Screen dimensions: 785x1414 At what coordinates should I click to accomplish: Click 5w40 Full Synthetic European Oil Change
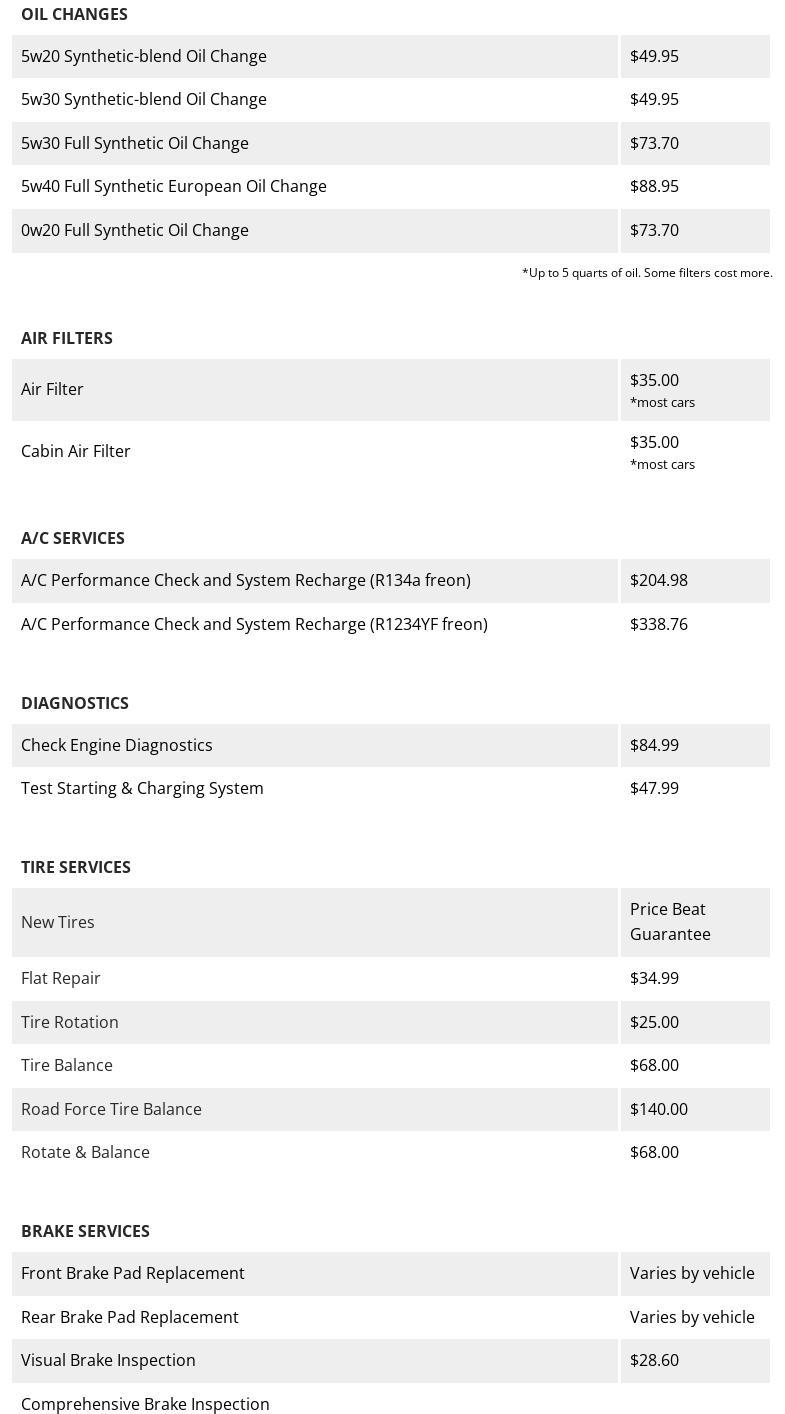174,187
